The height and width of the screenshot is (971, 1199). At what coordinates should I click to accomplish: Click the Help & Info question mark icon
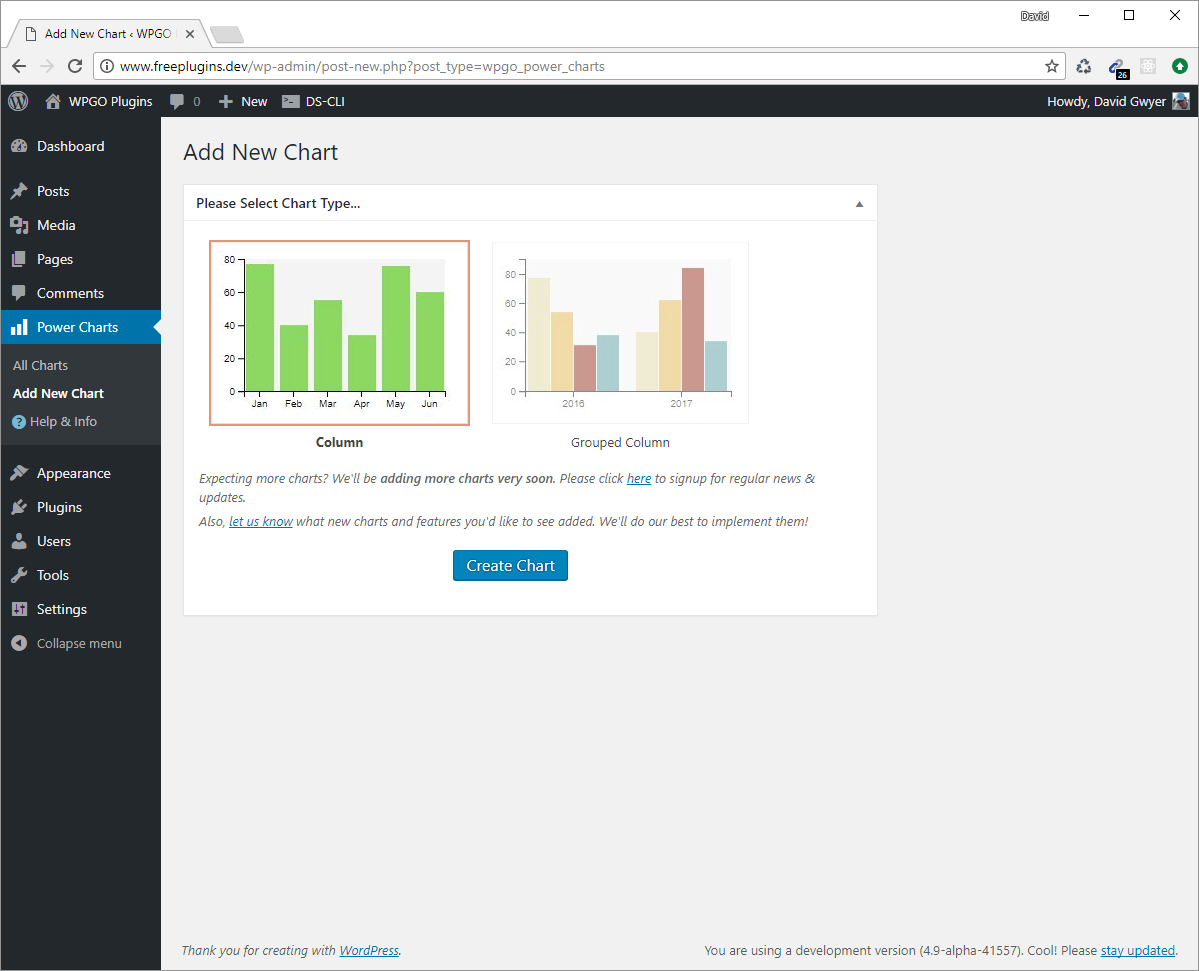pyautogui.click(x=19, y=422)
